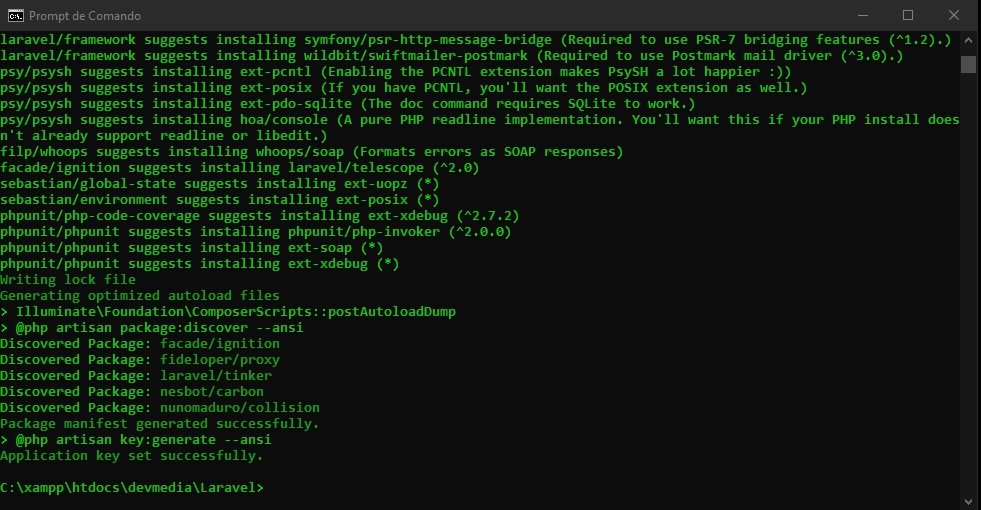Click the "Writing lock file" output line
Image resolution: width=981 pixels, height=510 pixels.
pos(68,280)
